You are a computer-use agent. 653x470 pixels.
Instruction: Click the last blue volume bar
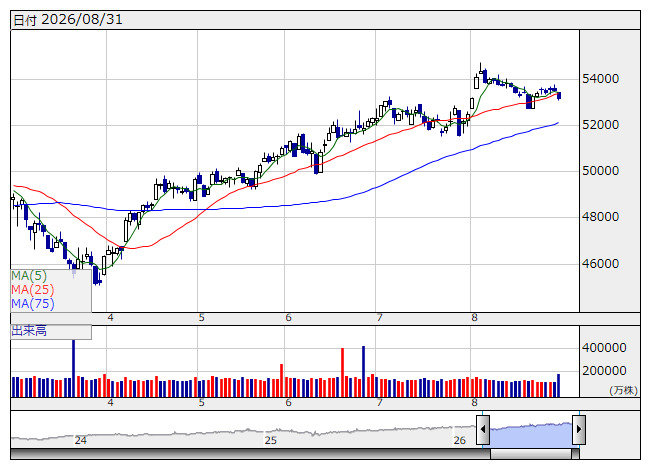558,385
